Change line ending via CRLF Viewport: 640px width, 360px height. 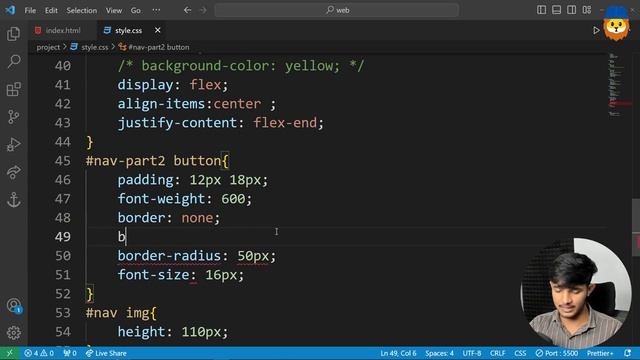point(498,353)
